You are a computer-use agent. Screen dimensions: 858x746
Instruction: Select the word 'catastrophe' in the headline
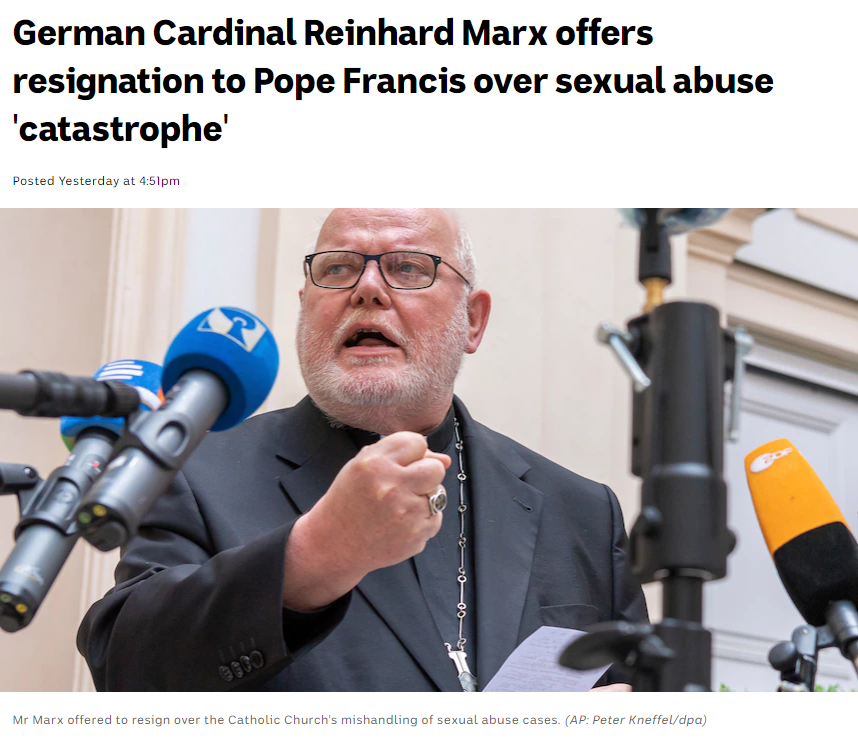(120, 129)
